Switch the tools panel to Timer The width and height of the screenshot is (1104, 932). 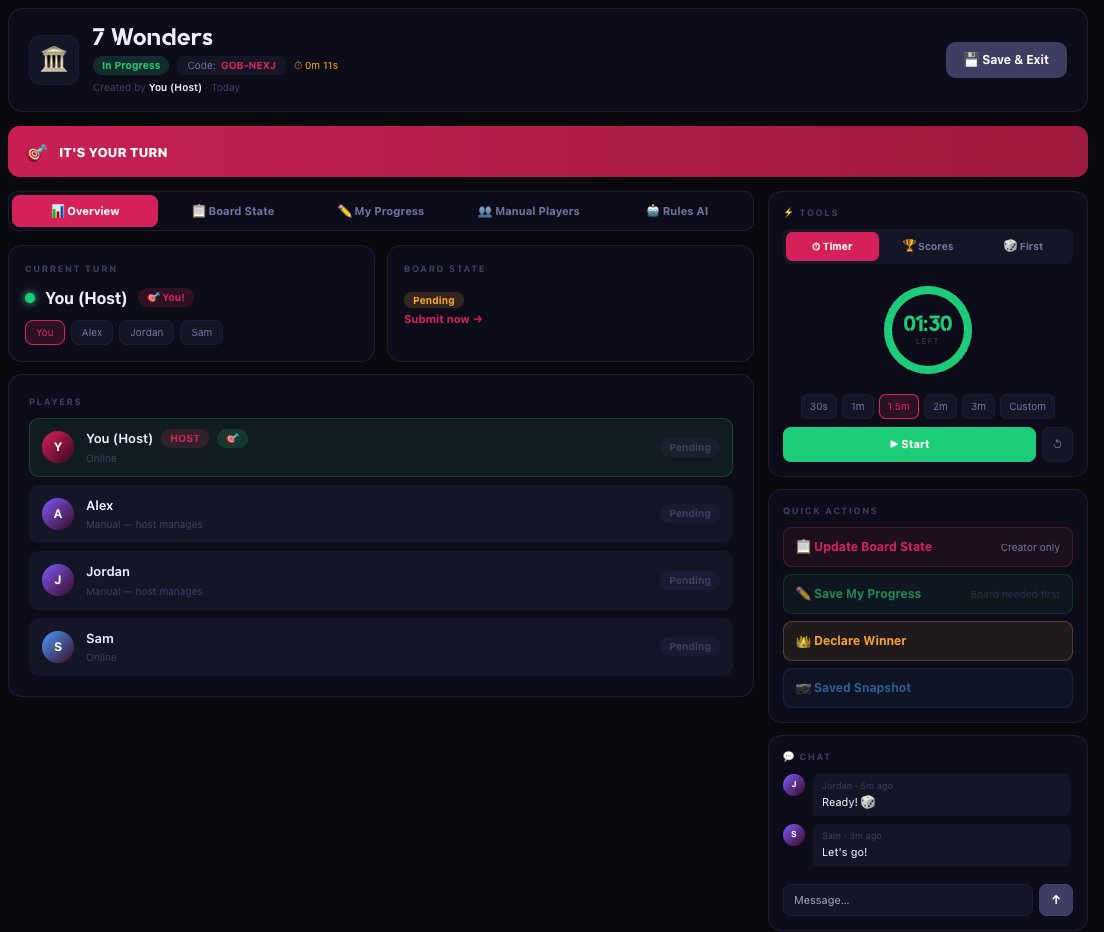(x=832, y=246)
